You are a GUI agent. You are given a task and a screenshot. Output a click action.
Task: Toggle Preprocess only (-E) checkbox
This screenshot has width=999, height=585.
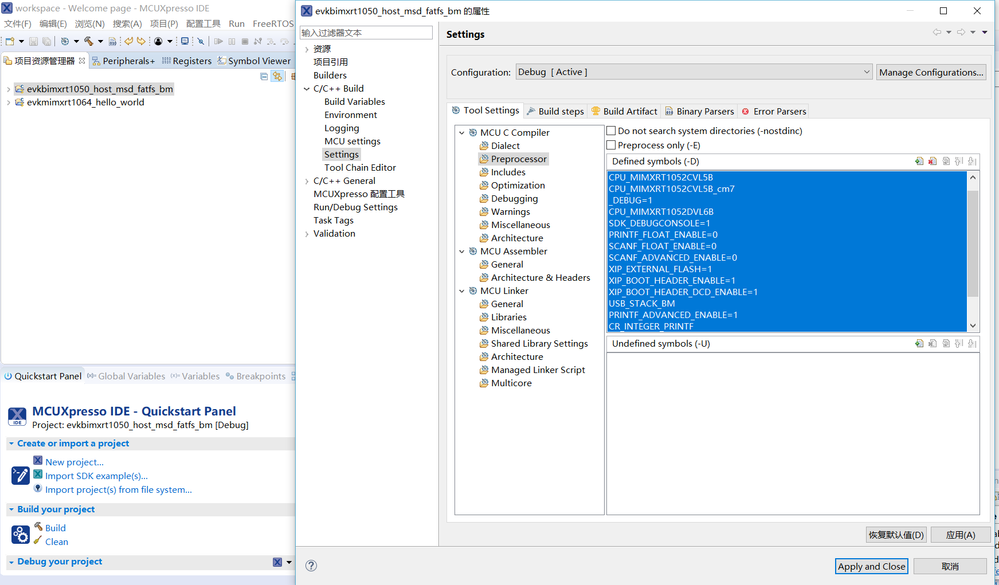click(x=611, y=145)
